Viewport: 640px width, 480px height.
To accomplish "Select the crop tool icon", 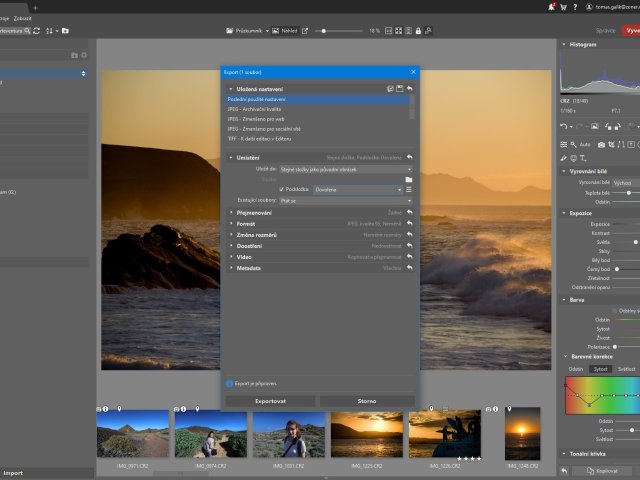I will [611, 144].
